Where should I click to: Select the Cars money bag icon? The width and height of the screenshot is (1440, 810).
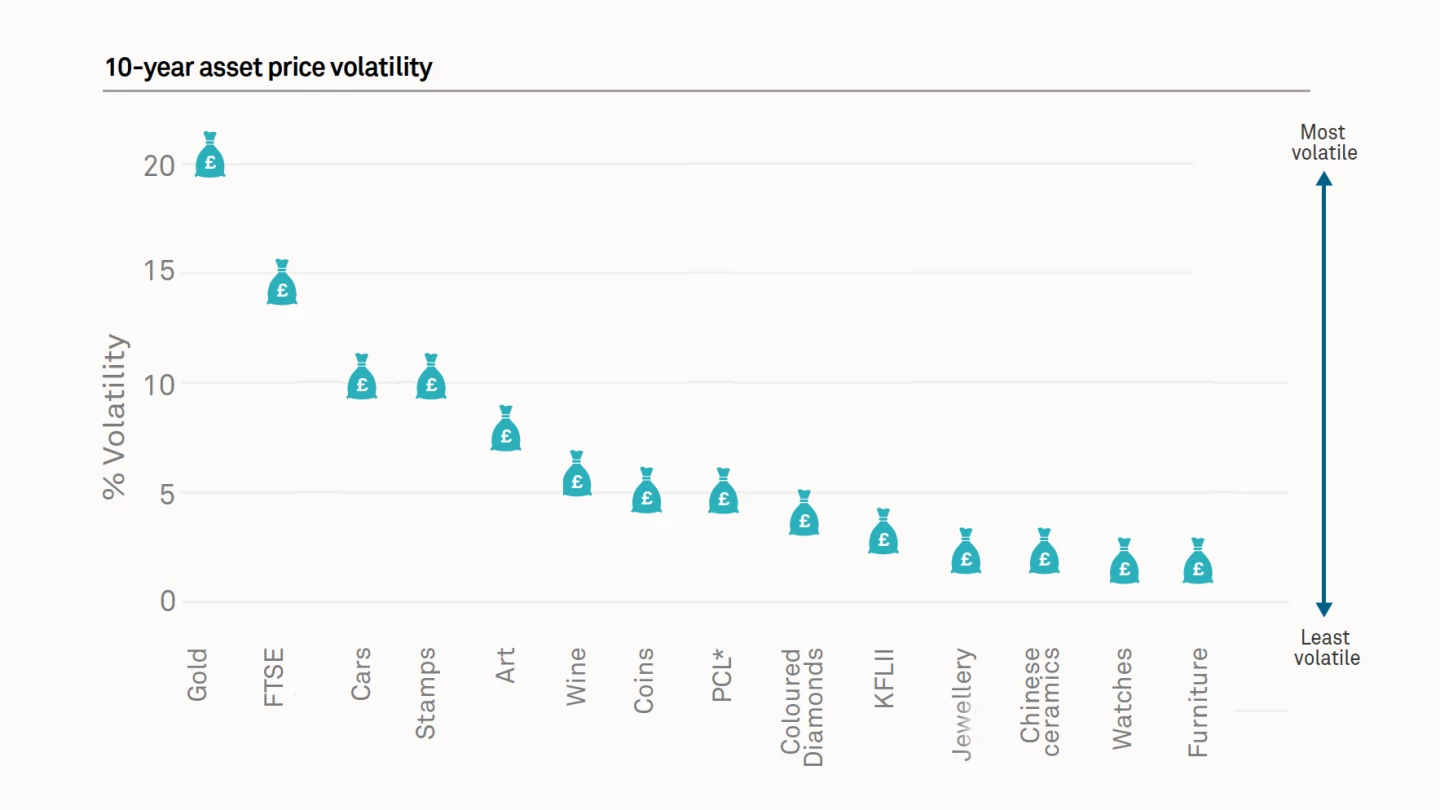[x=362, y=379]
